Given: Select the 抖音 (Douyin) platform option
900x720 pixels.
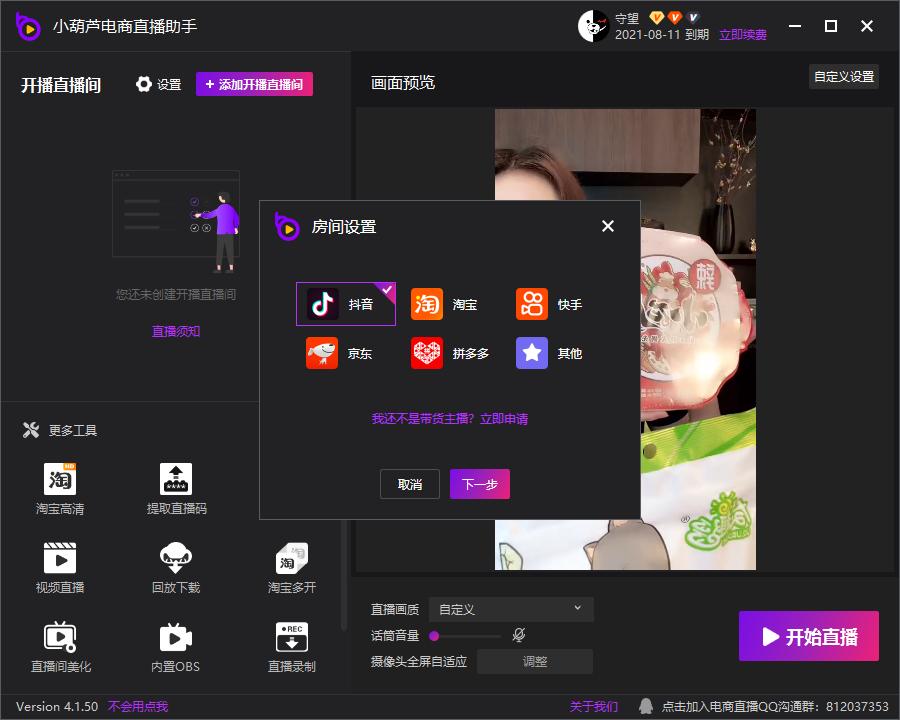Looking at the screenshot, I should [346, 304].
